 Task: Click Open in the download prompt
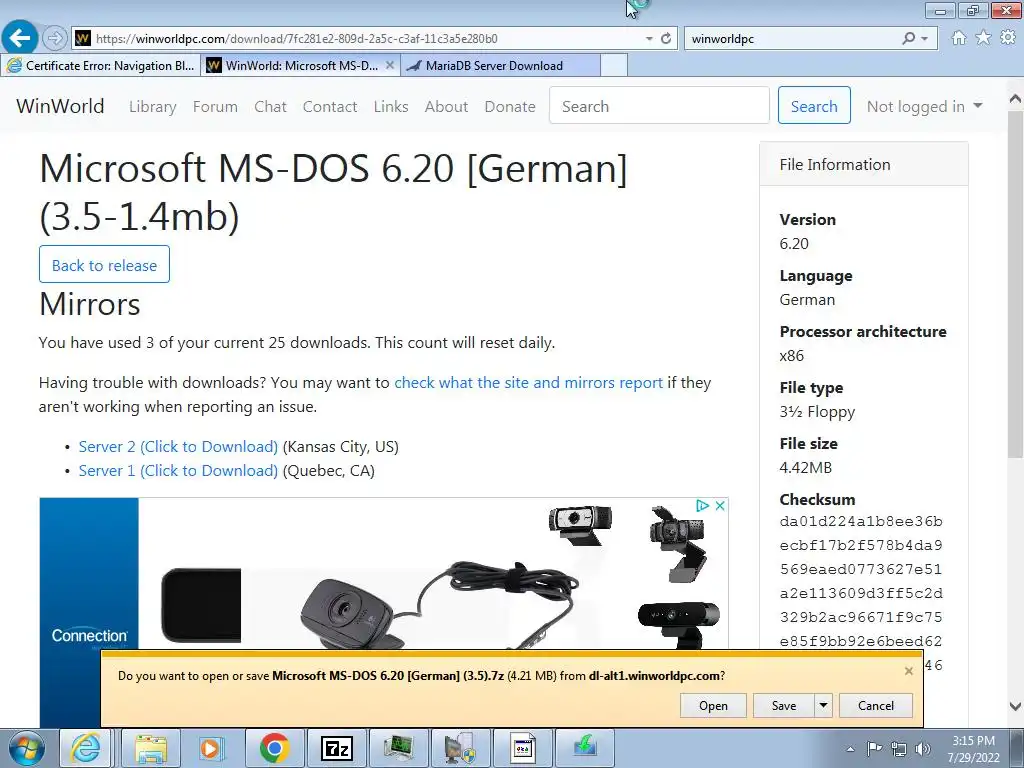coord(713,705)
